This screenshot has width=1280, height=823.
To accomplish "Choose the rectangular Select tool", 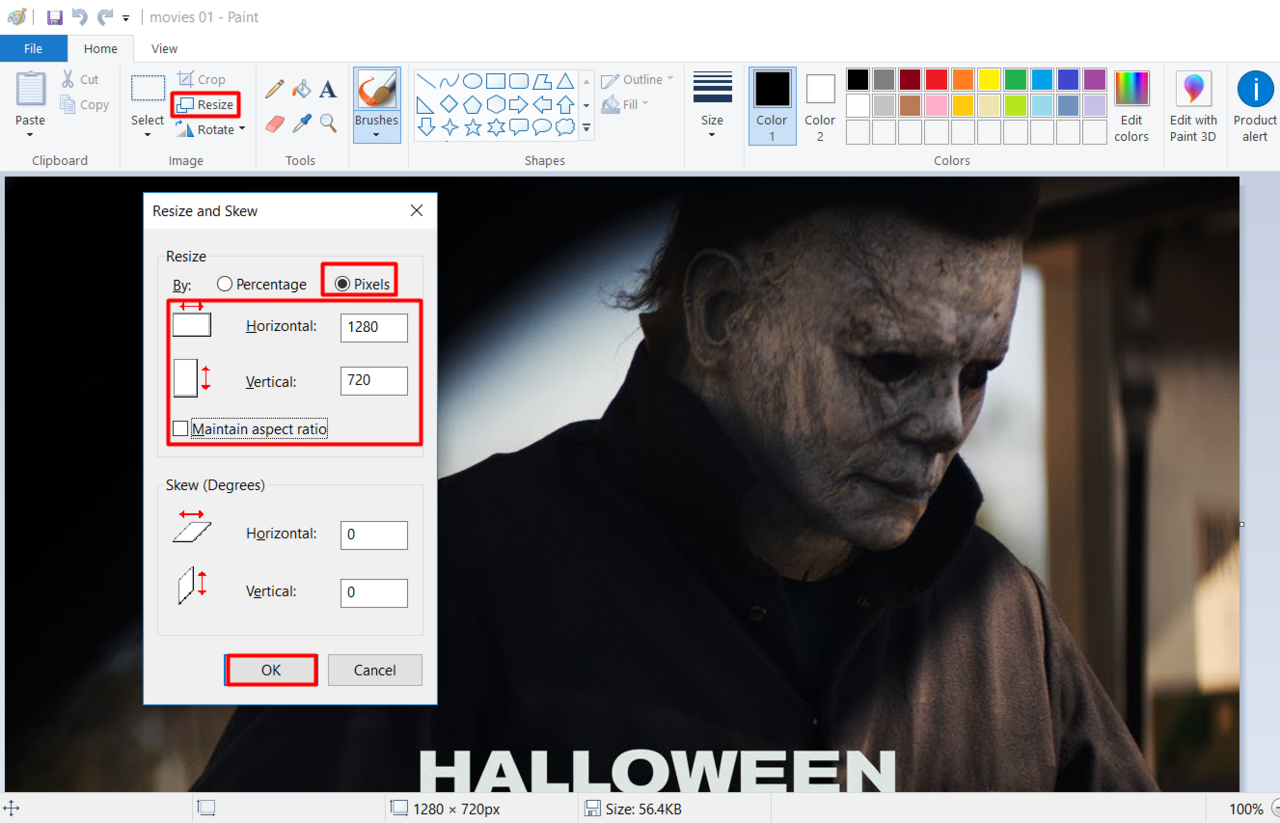I will pos(148,88).
